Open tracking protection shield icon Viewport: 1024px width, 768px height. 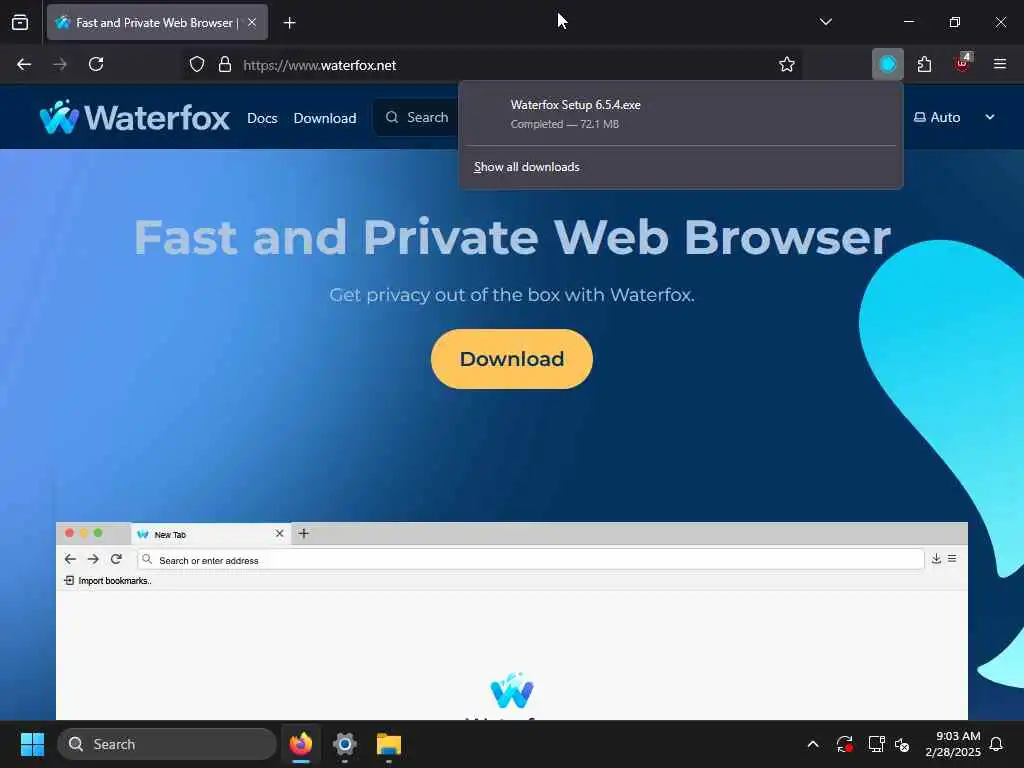click(197, 65)
